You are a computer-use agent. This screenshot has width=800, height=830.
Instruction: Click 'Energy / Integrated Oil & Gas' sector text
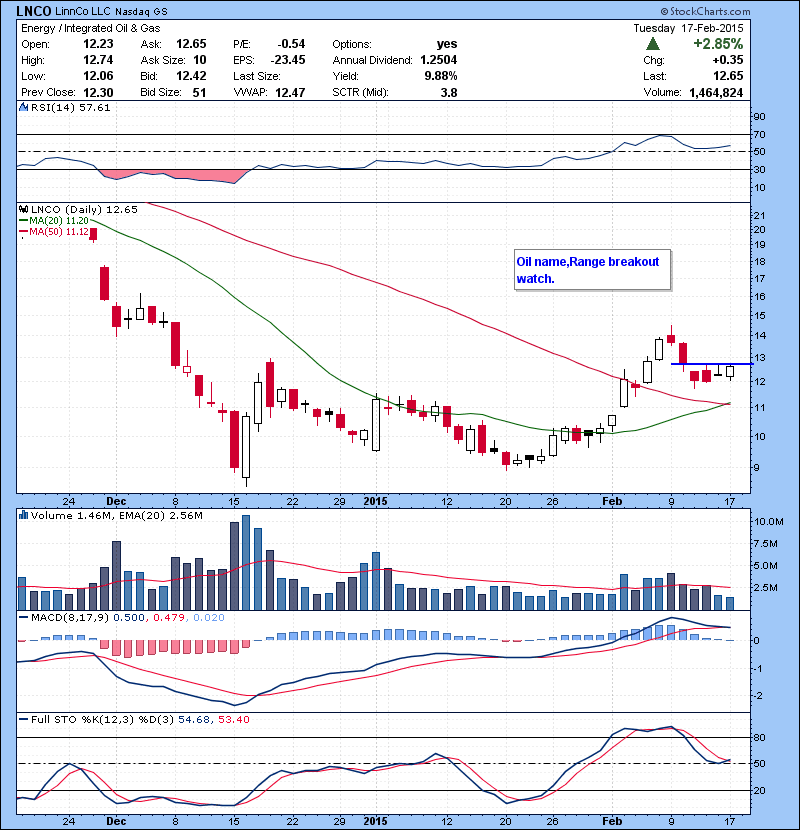tap(91, 28)
